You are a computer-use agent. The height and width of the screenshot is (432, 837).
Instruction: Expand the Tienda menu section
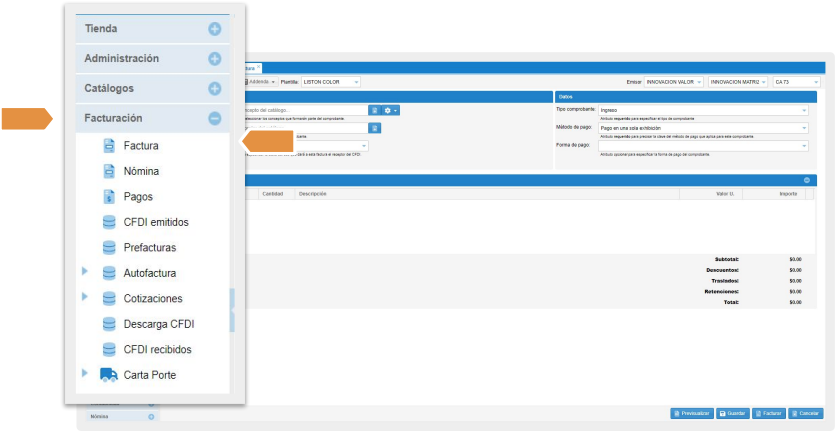tap(214, 29)
